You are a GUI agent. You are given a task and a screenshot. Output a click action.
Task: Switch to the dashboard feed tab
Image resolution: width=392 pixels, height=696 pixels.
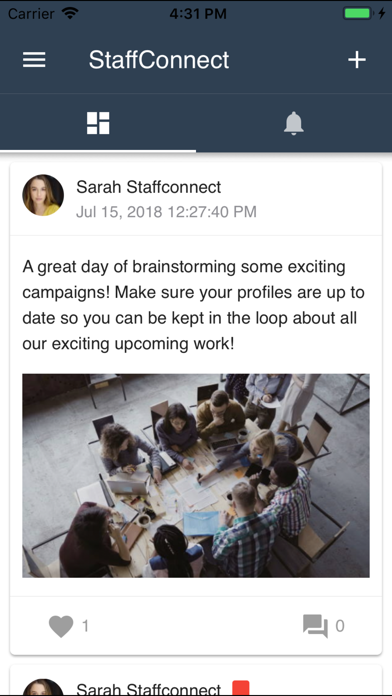tap(98, 123)
